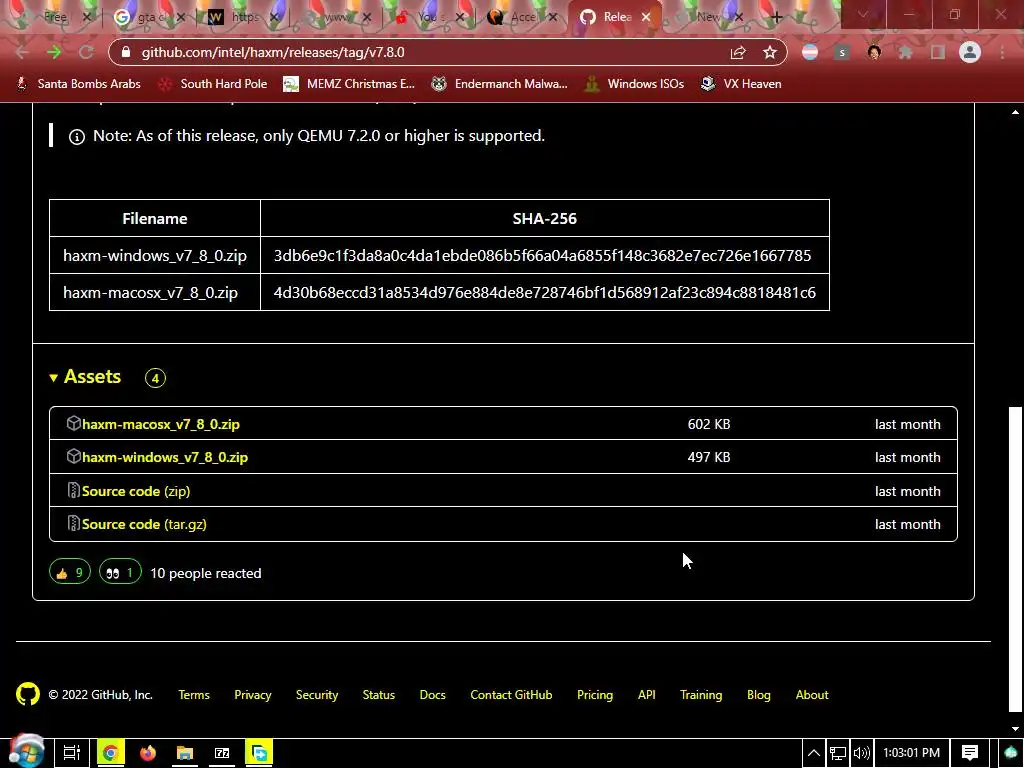Viewport: 1024px width, 768px height.
Task: Collapse the Assets section
Action: click(x=85, y=377)
